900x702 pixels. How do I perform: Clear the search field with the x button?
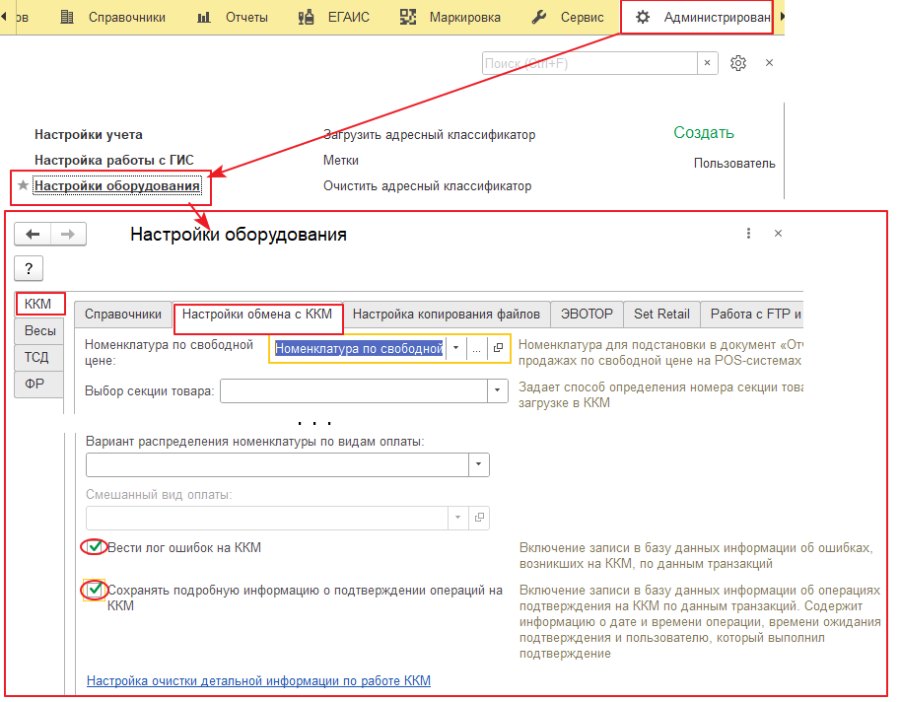point(707,63)
